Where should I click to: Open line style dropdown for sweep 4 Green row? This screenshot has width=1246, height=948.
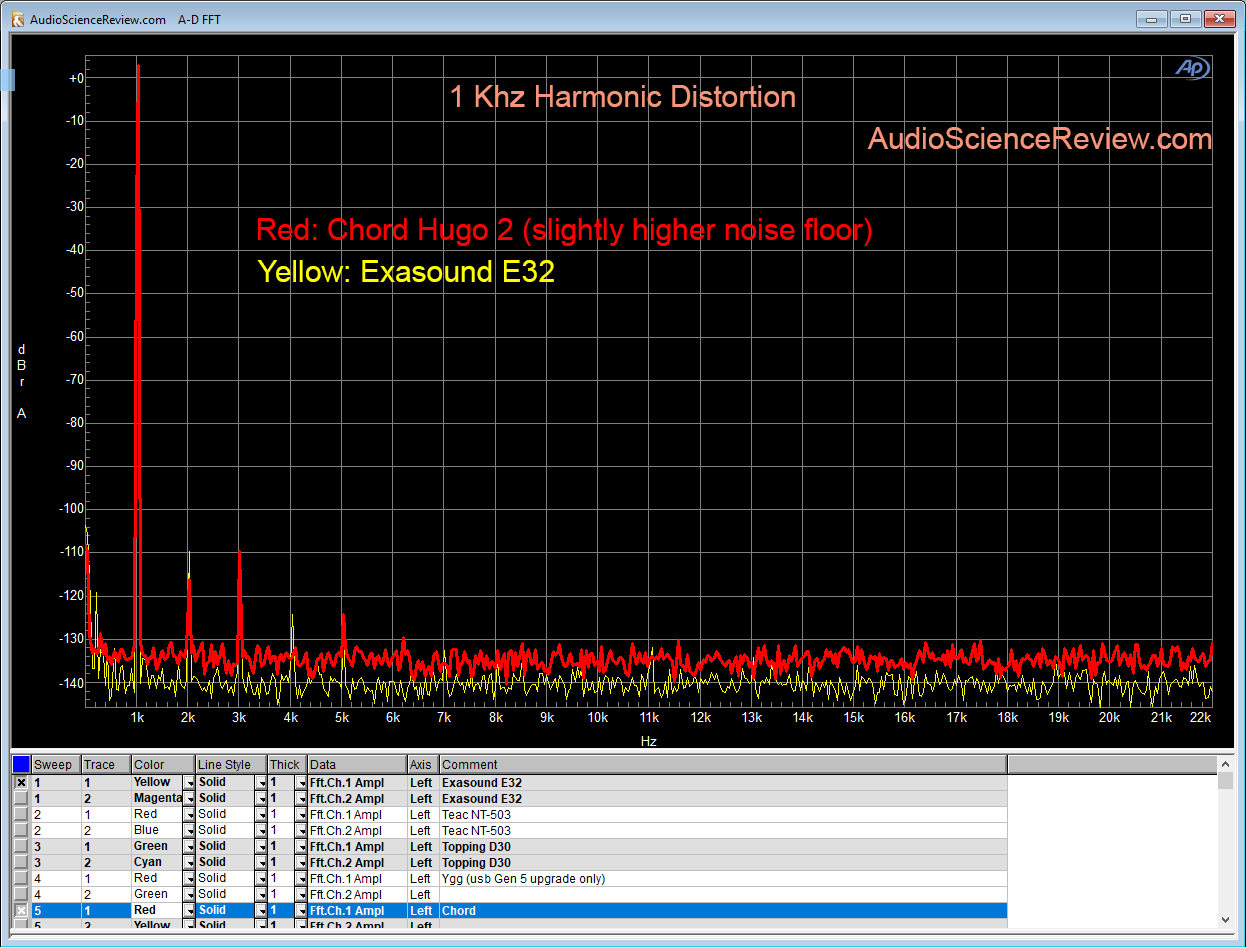click(x=261, y=894)
